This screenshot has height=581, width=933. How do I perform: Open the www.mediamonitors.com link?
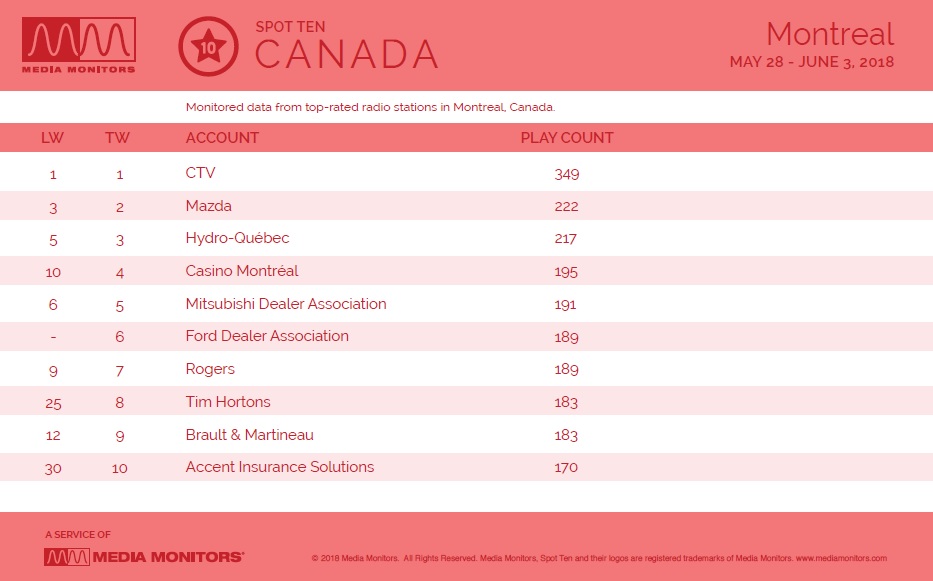[x=841, y=558]
